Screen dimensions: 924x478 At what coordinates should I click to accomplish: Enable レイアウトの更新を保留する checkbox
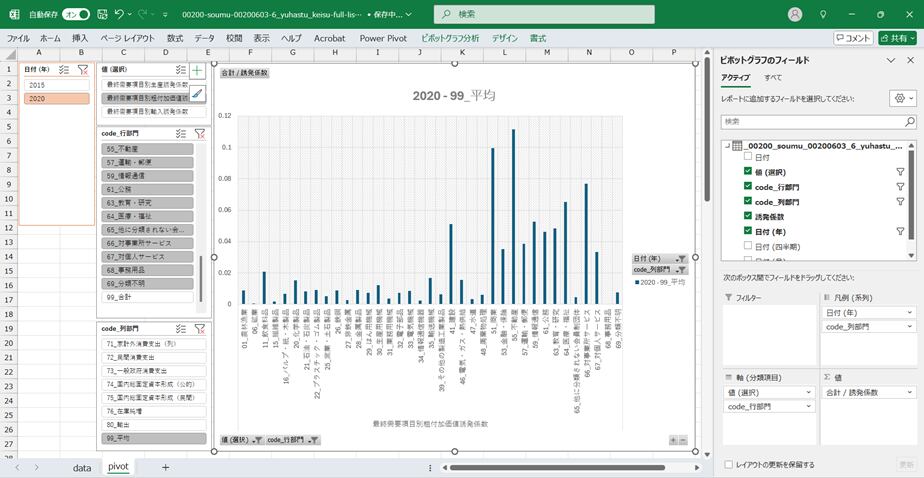pyautogui.click(x=730, y=465)
